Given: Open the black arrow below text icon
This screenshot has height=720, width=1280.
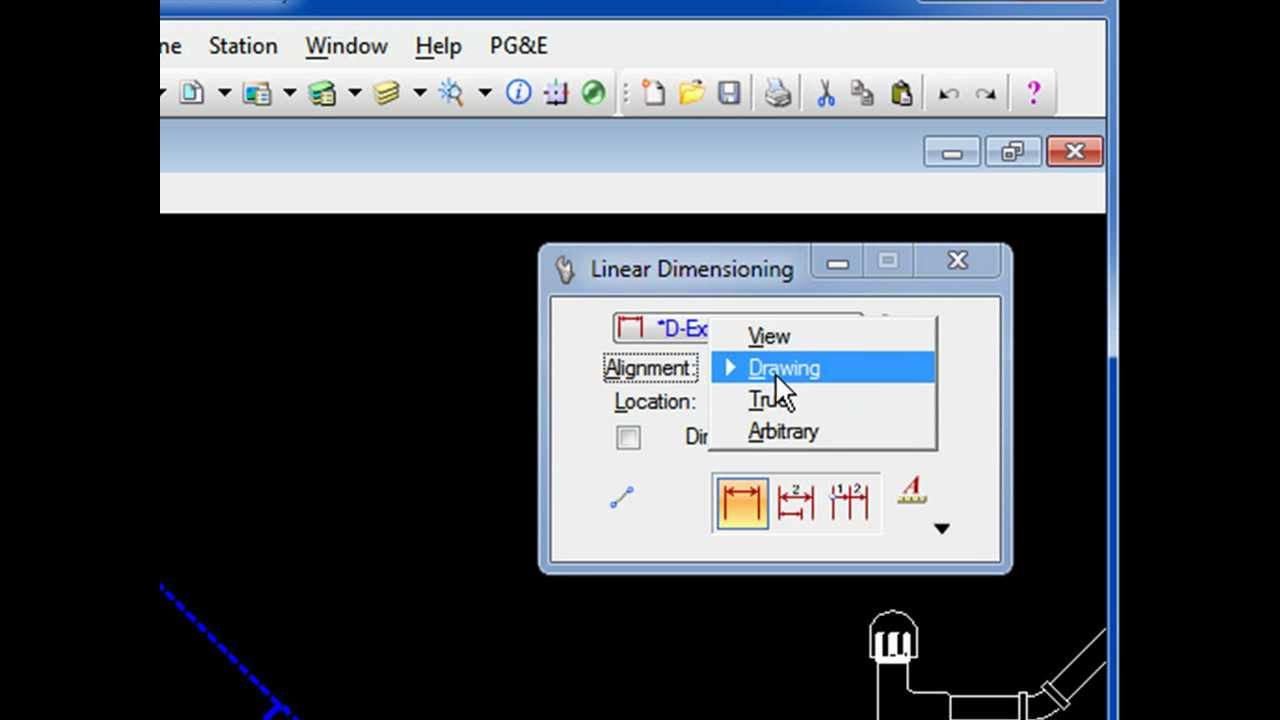Looking at the screenshot, I should coord(941,529).
